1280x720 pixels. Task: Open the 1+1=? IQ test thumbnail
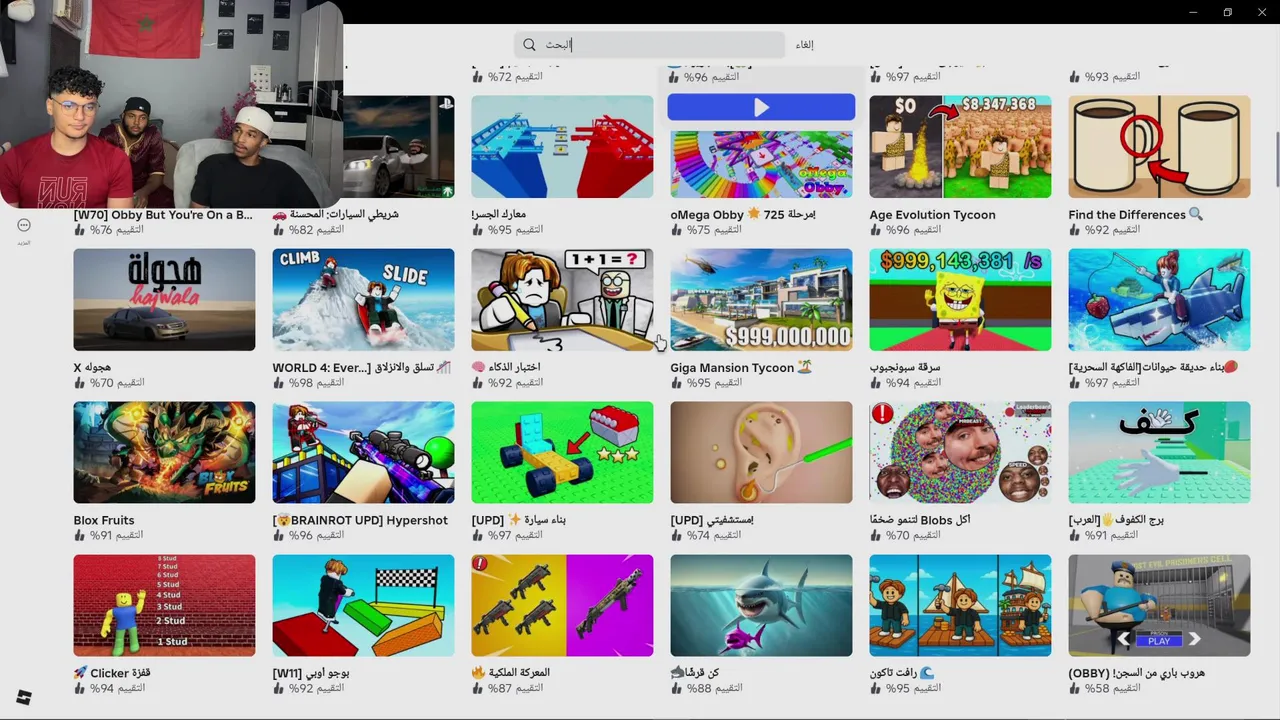(x=562, y=300)
